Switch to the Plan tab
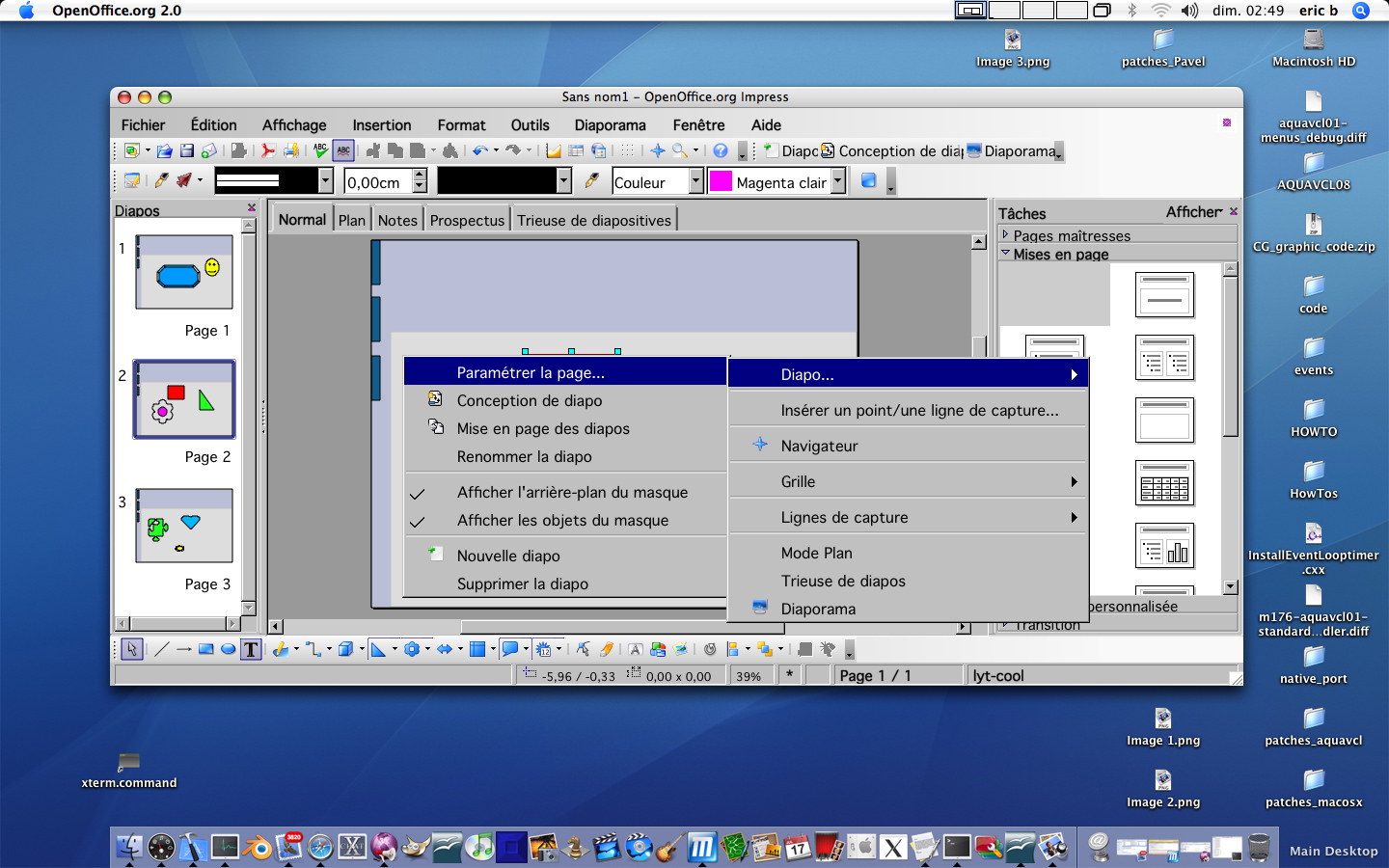The width and height of the screenshot is (1389, 868). [352, 220]
